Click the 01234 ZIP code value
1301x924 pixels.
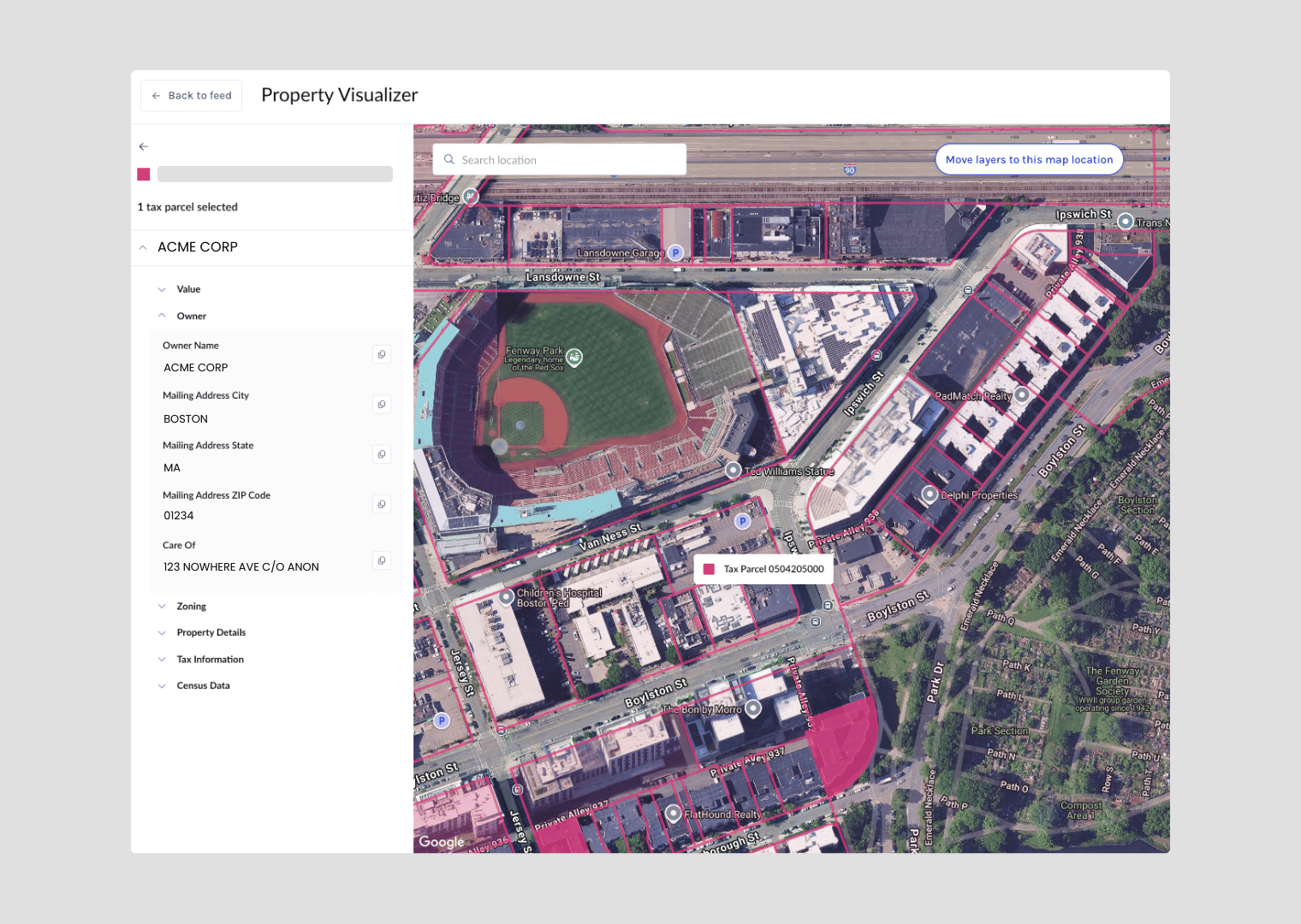[179, 516]
